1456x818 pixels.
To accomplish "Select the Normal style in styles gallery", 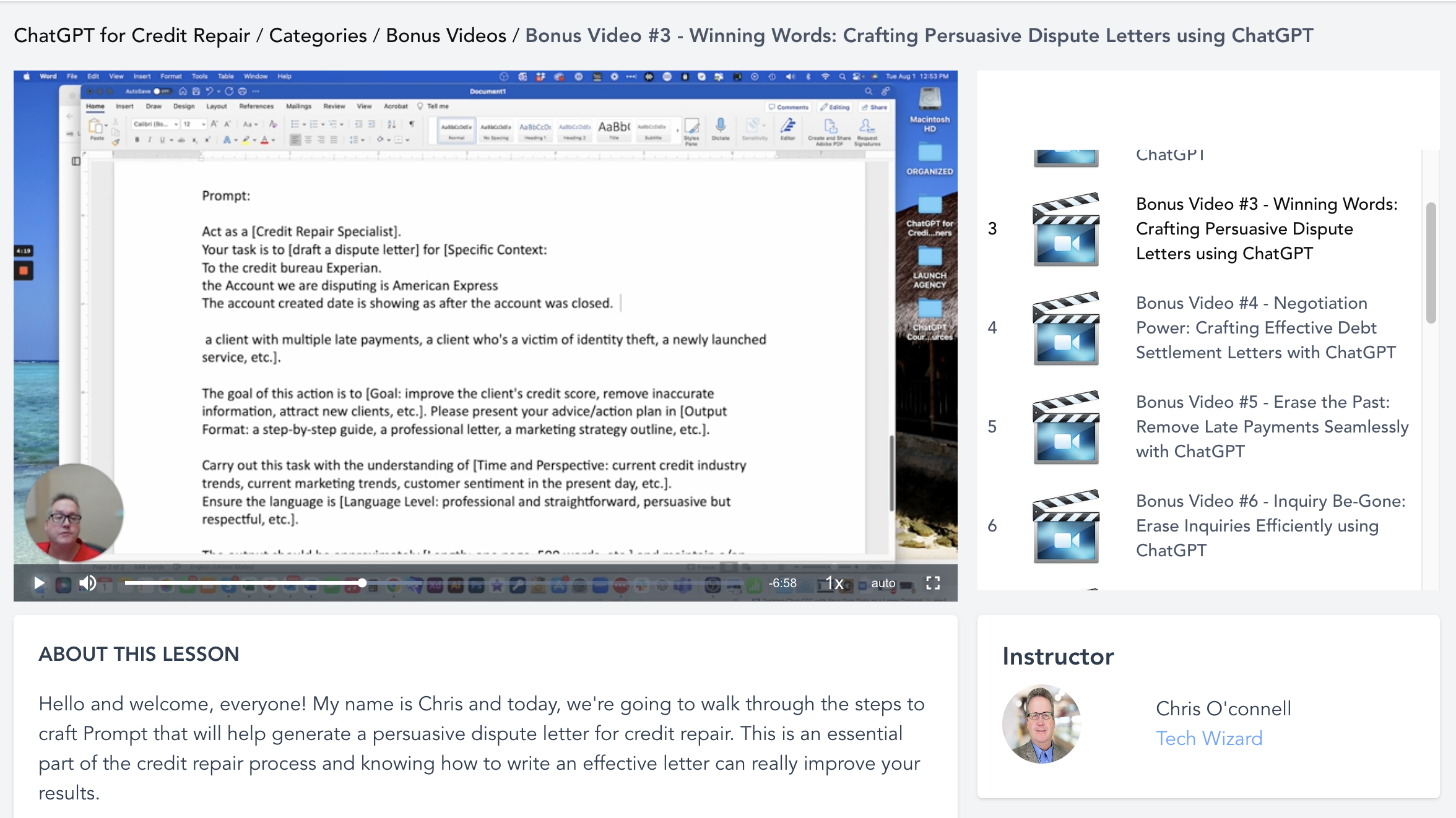I will pyautogui.click(x=456, y=131).
